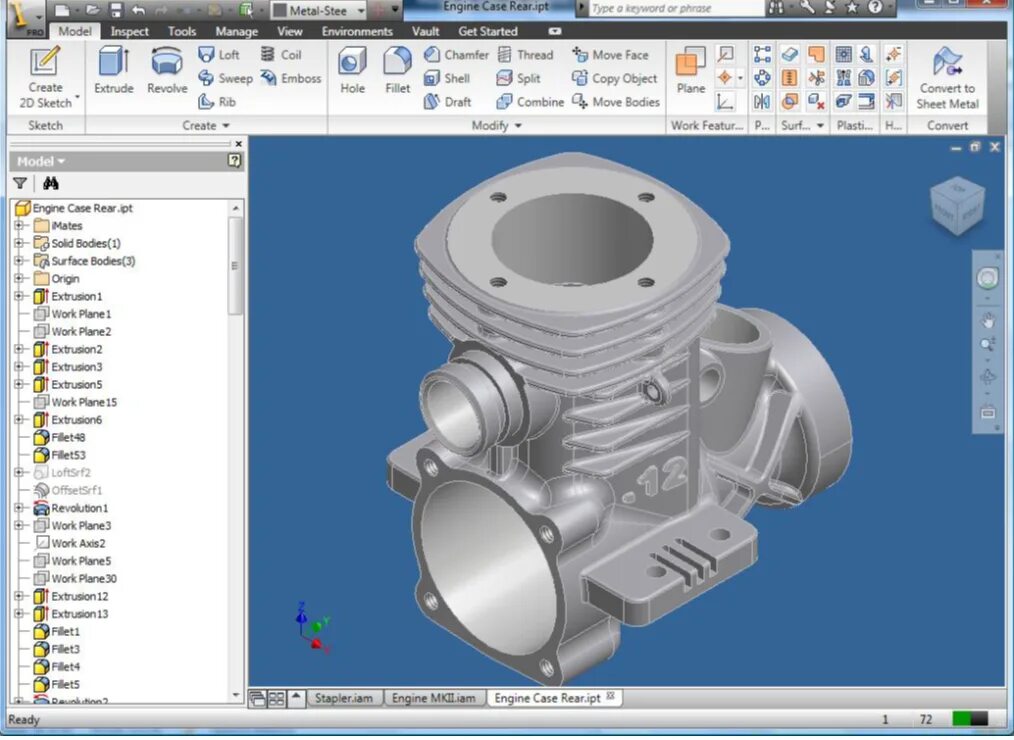
Task: Open browser find binoculars icon
Action: (x=50, y=184)
